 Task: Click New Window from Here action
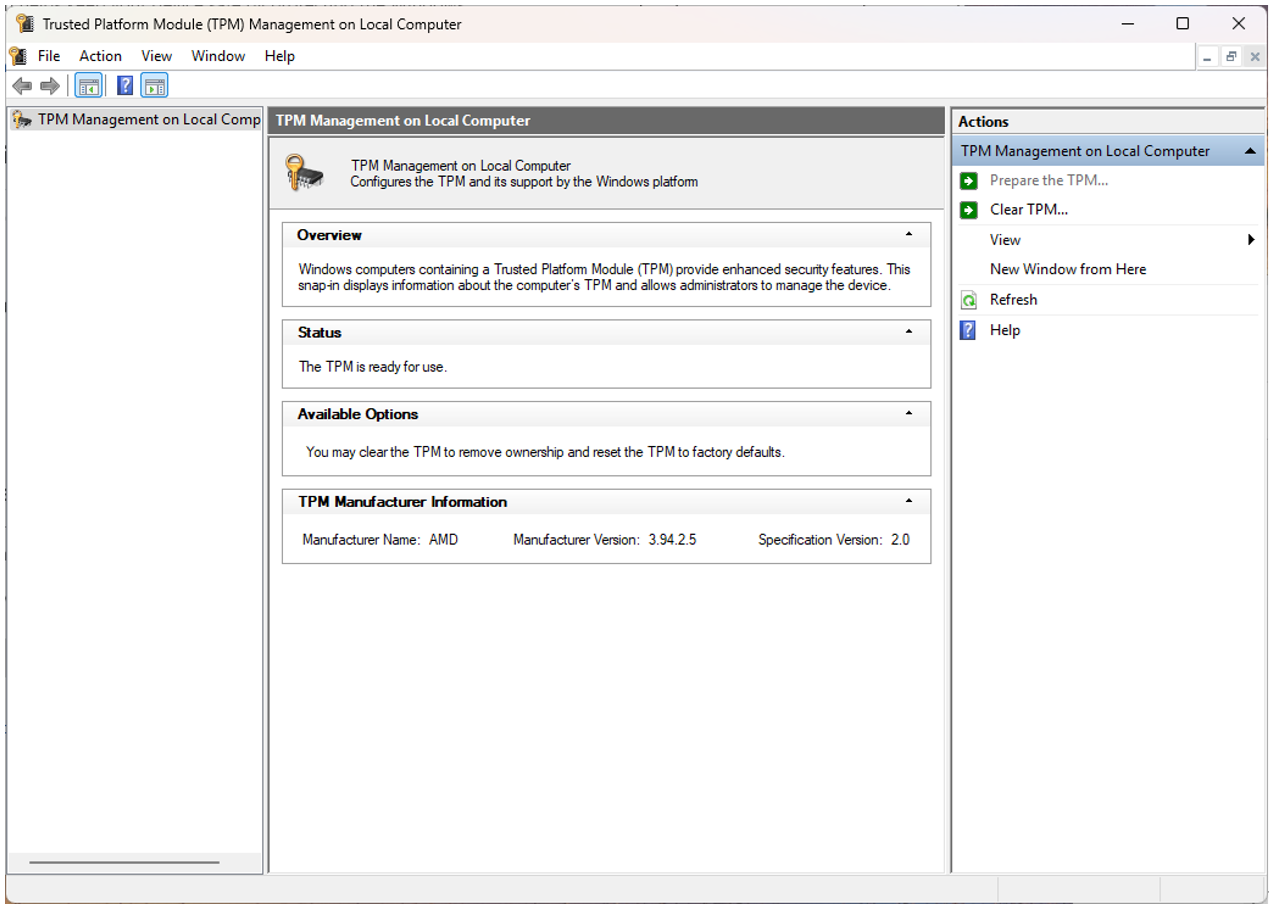(1067, 269)
